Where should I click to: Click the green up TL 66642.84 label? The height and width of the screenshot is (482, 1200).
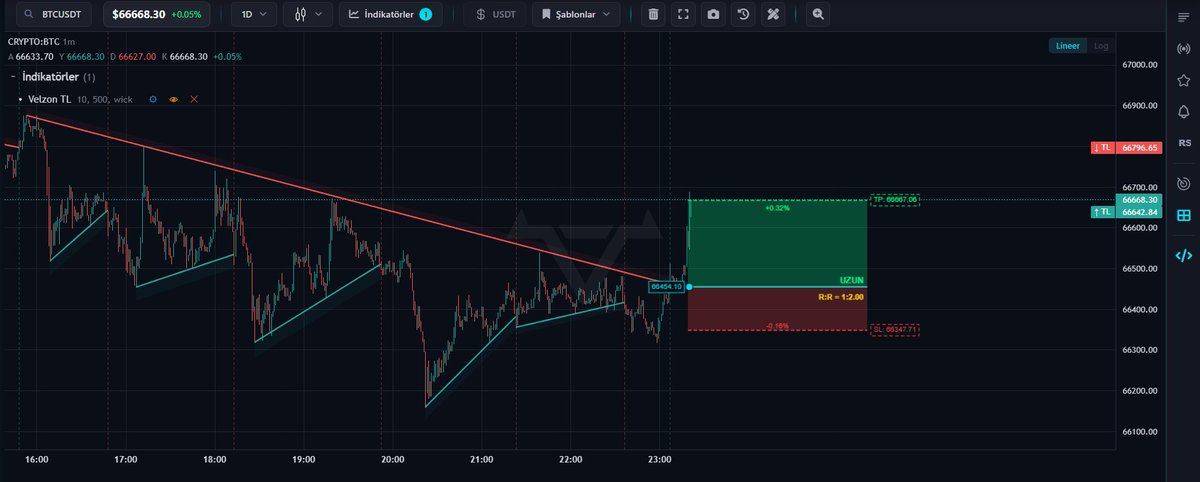[1128, 212]
